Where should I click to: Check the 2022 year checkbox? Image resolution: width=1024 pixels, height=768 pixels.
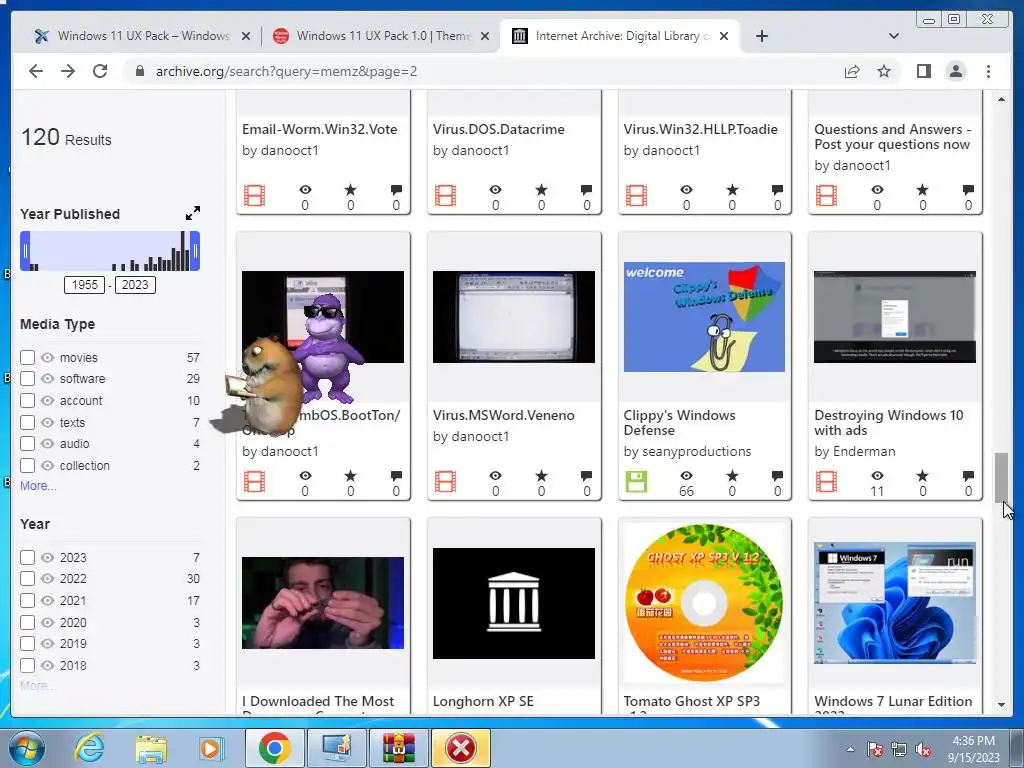point(27,579)
